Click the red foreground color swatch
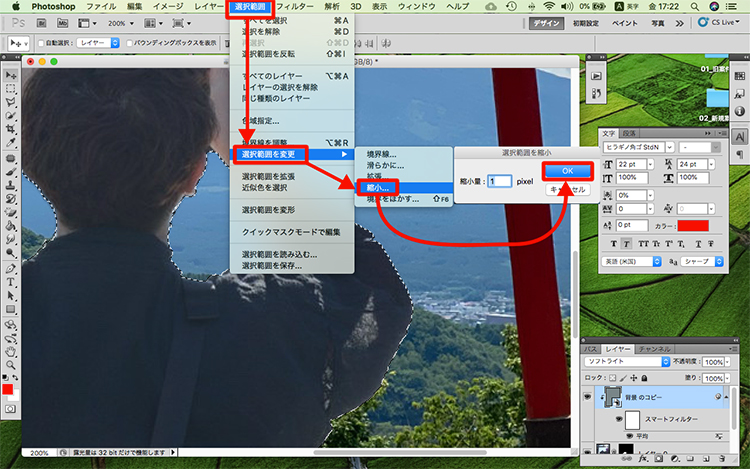This screenshot has height=469, width=750. pyautogui.click(x=7, y=390)
